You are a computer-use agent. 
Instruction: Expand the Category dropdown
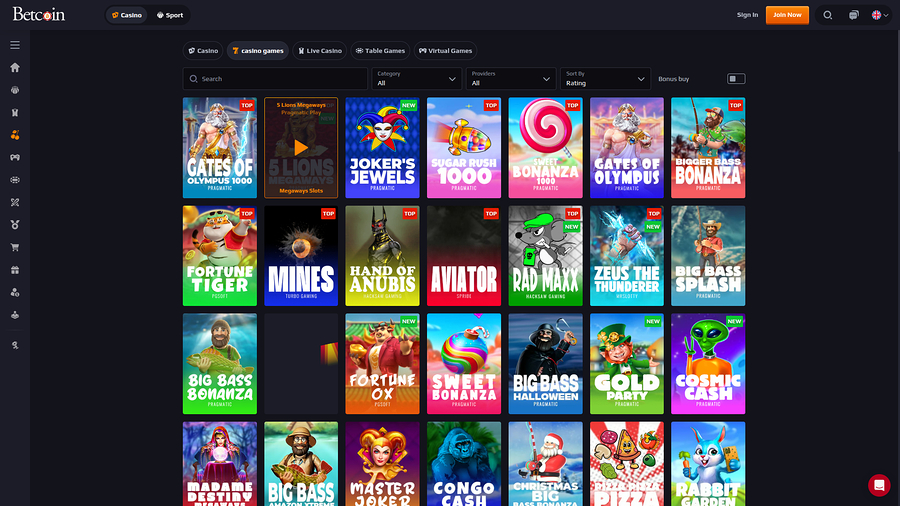point(417,79)
